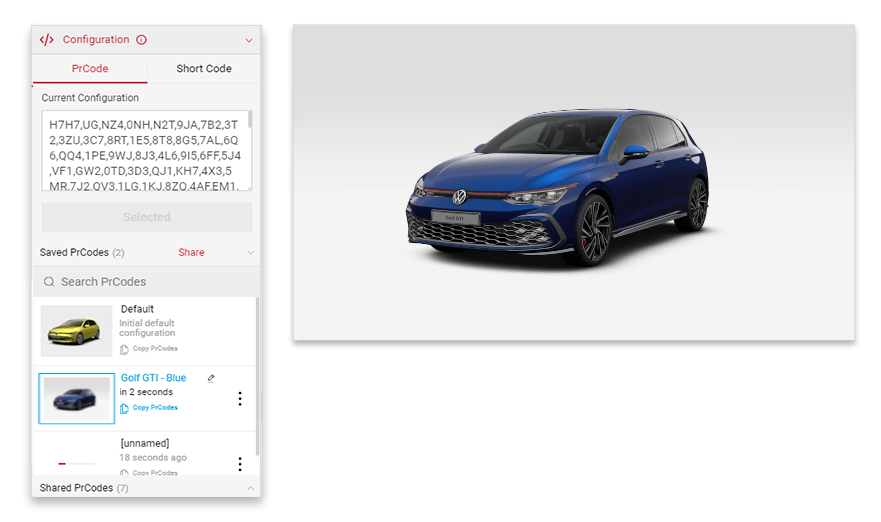Click the Saved PrCodes list scrollbar
Screen dimensions: 881x522
(x=257, y=376)
